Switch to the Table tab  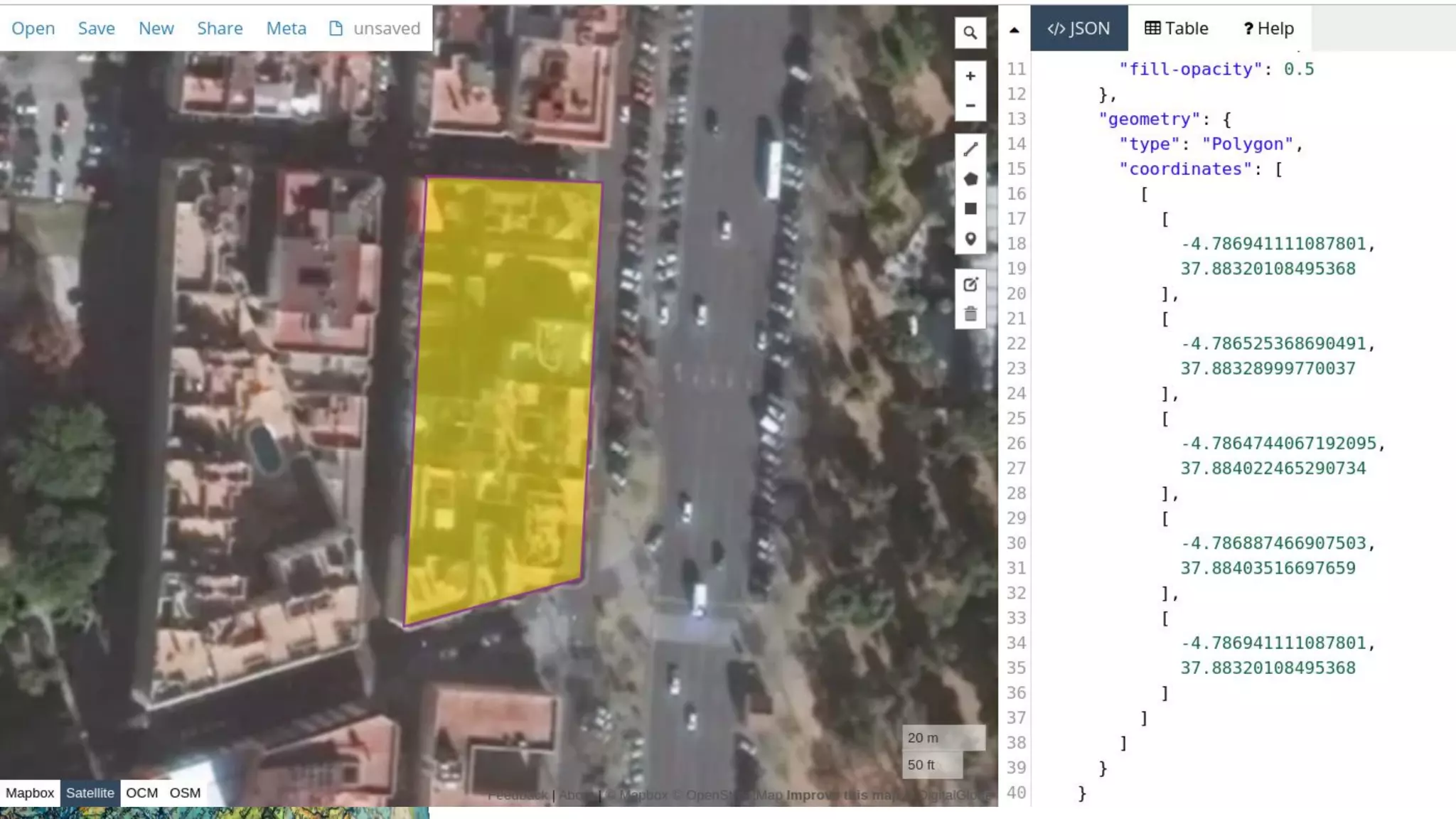pyautogui.click(x=1176, y=28)
